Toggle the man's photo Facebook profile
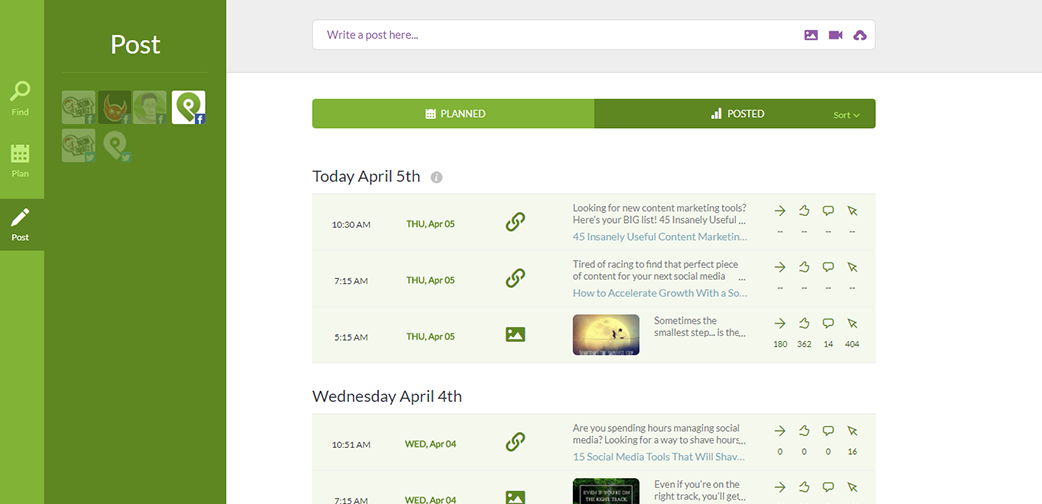 coord(150,107)
